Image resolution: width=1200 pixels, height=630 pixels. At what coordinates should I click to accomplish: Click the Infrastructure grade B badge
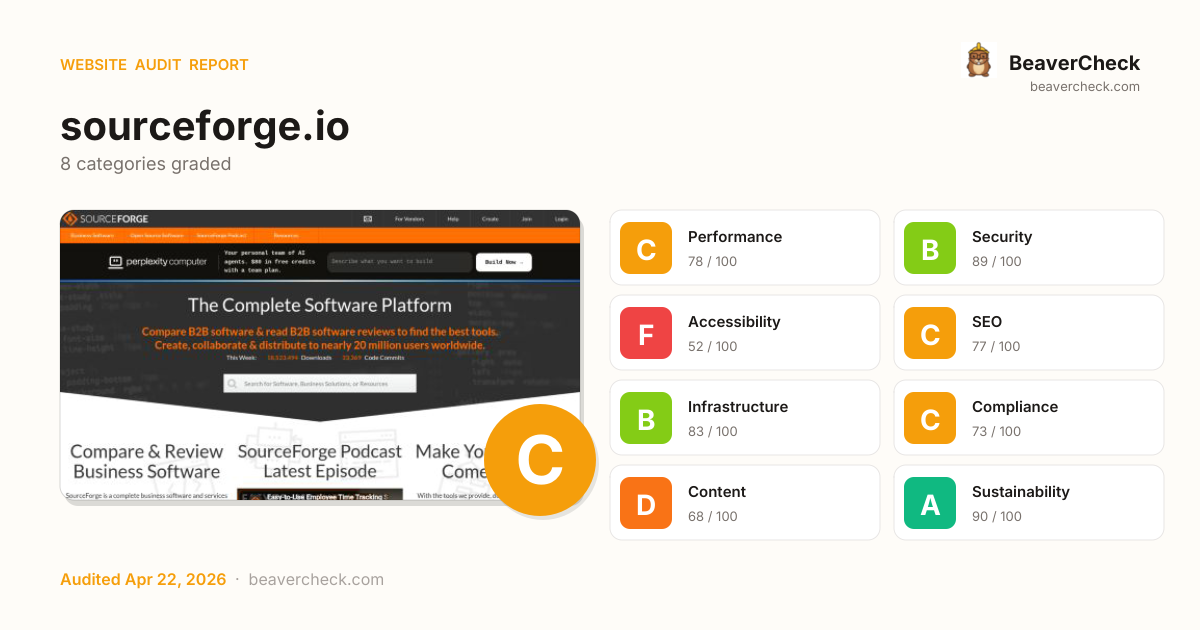coord(646,418)
